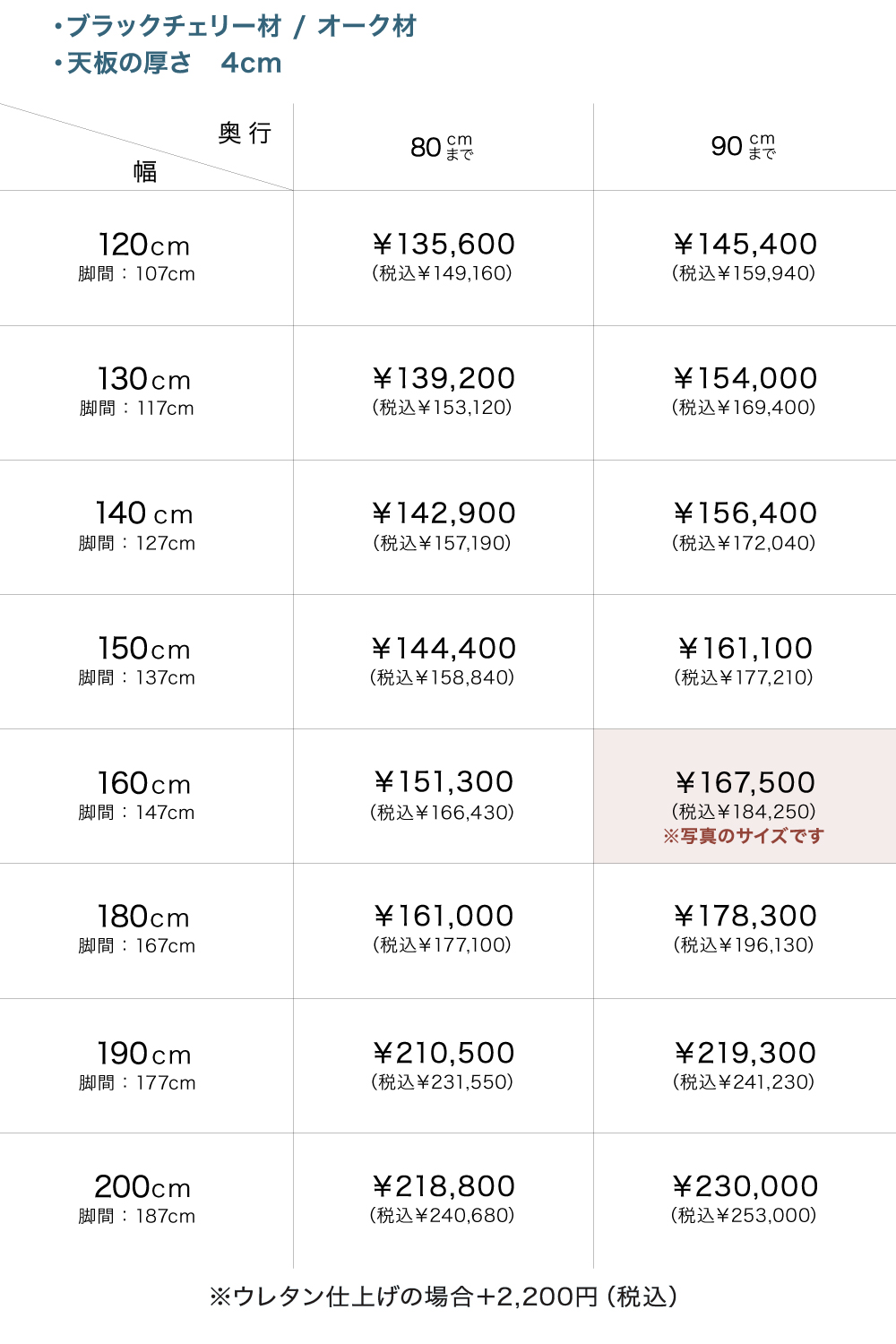Click the ¥154,000 price cell
Viewport: 896px width, 1344px height.
[x=745, y=379]
